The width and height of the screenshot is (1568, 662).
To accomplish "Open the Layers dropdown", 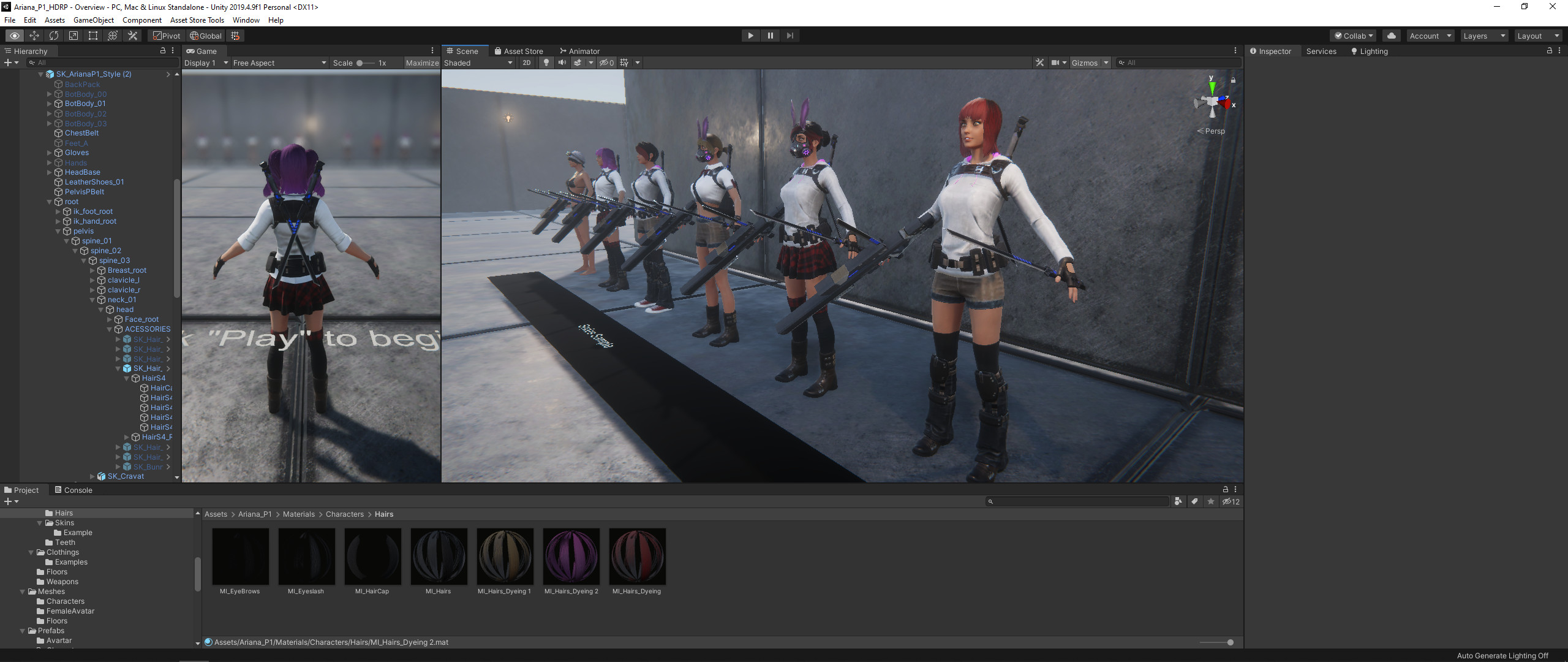I will (x=1483, y=36).
